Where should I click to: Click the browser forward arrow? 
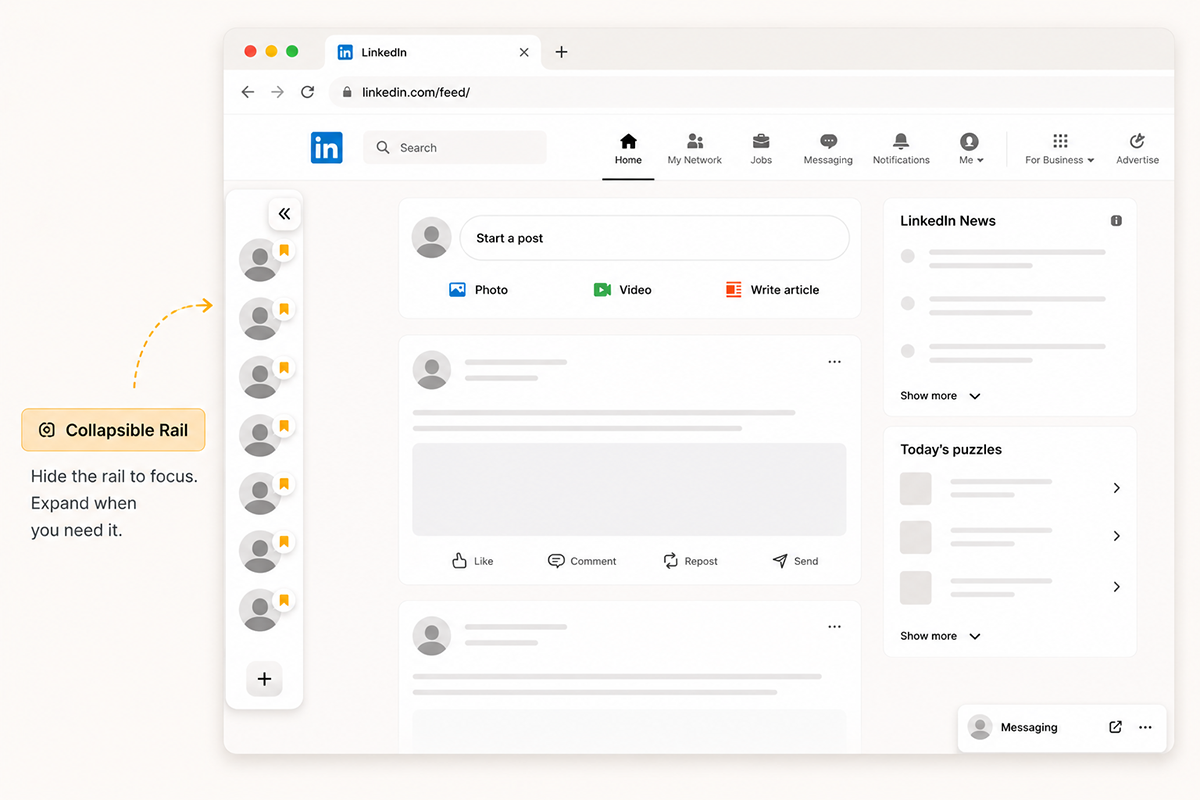click(x=277, y=92)
